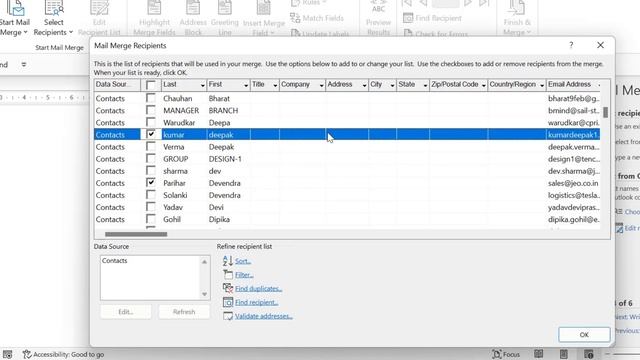The width and height of the screenshot is (640, 360).
Task: Click the Read Mode view icon
Action: [538, 354]
